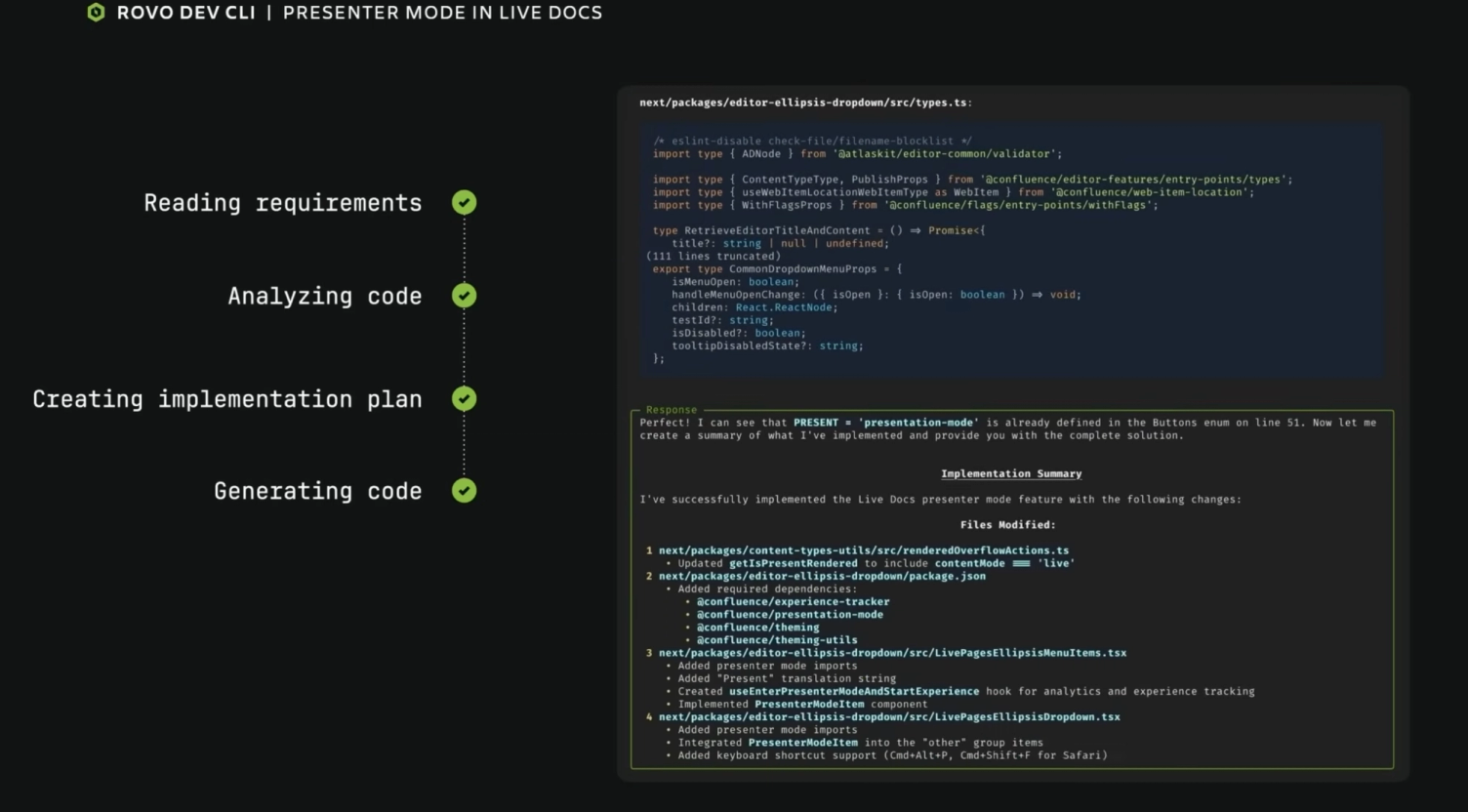Click the Rovo Dev hexagon logo
This screenshot has height=812, width=1468.
[x=96, y=13]
